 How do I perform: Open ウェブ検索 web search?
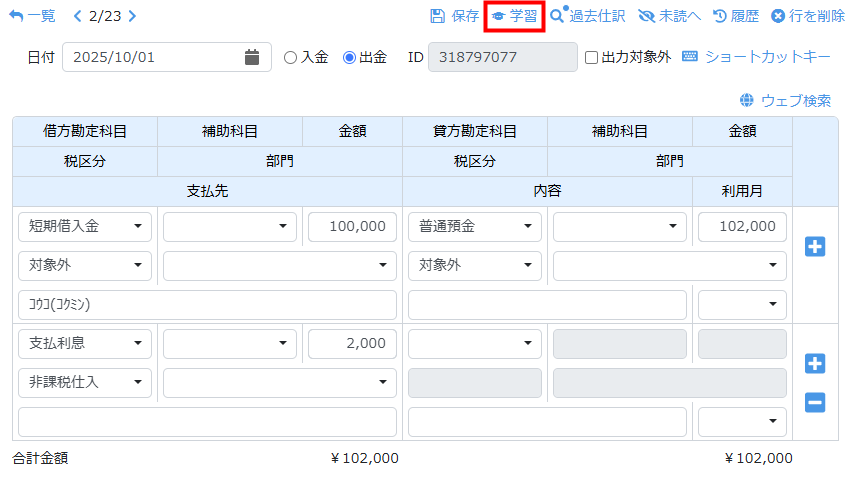[785, 100]
